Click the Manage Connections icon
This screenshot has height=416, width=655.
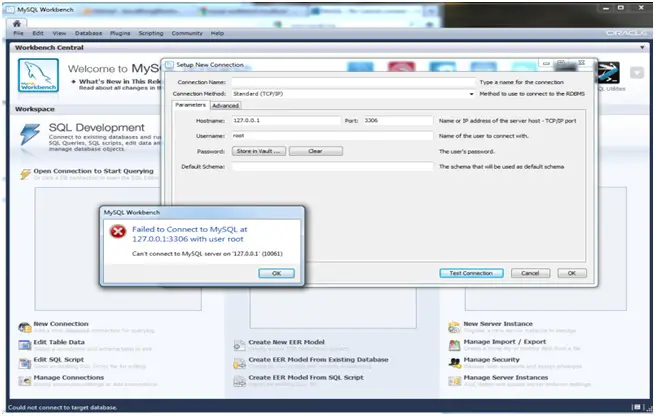tap(25, 380)
